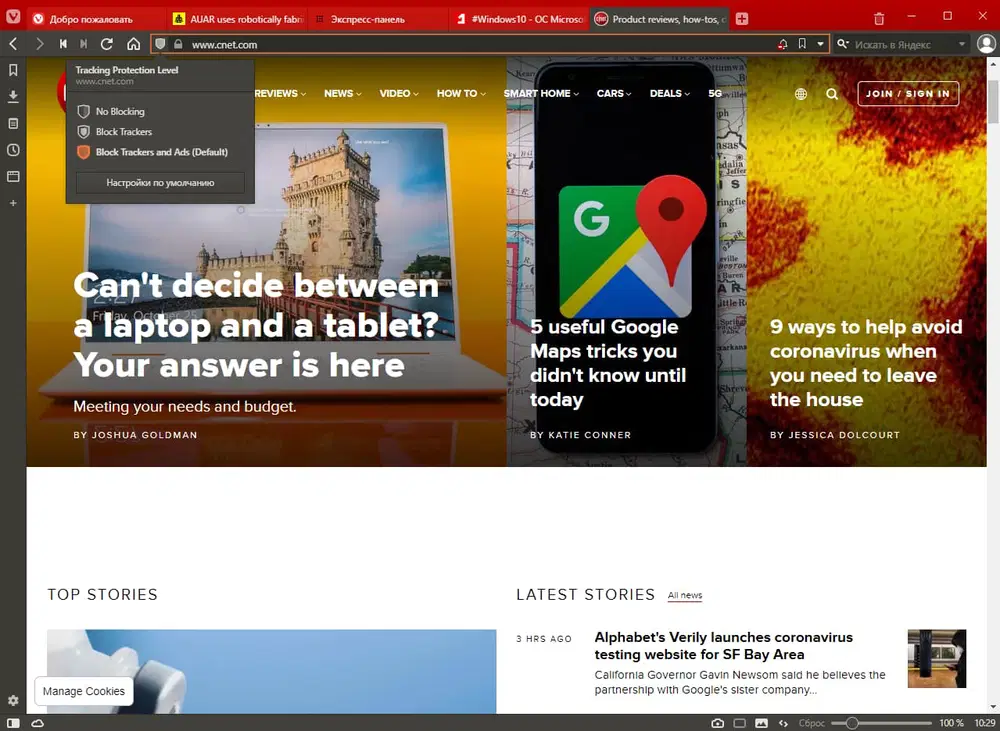Image resolution: width=1000 pixels, height=731 pixels.
Task: Click the sync cloud icon
Action: (x=38, y=723)
